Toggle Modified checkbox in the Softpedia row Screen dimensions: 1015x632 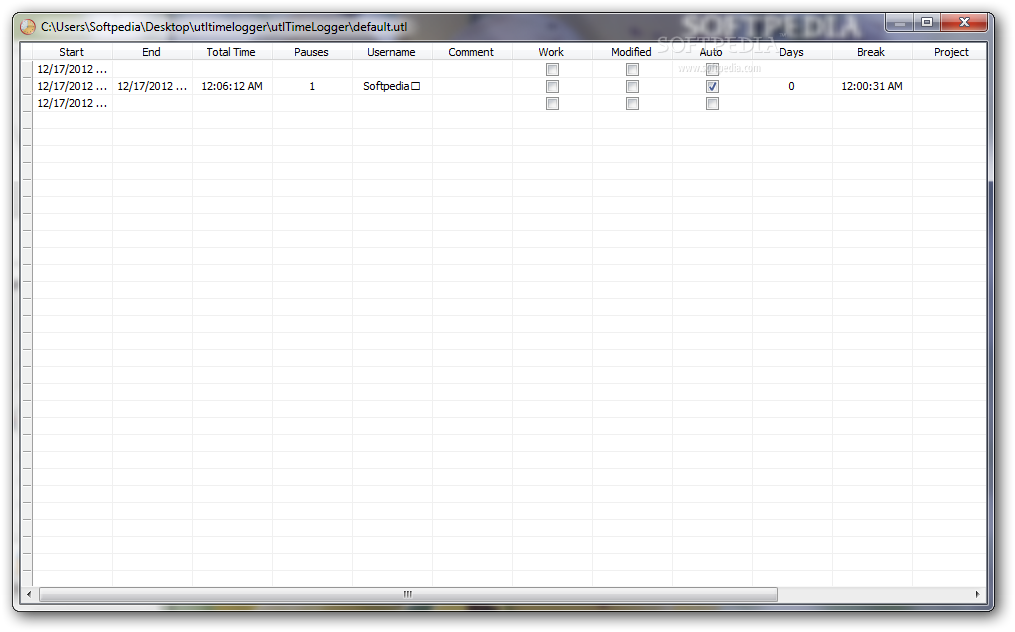(x=632, y=86)
